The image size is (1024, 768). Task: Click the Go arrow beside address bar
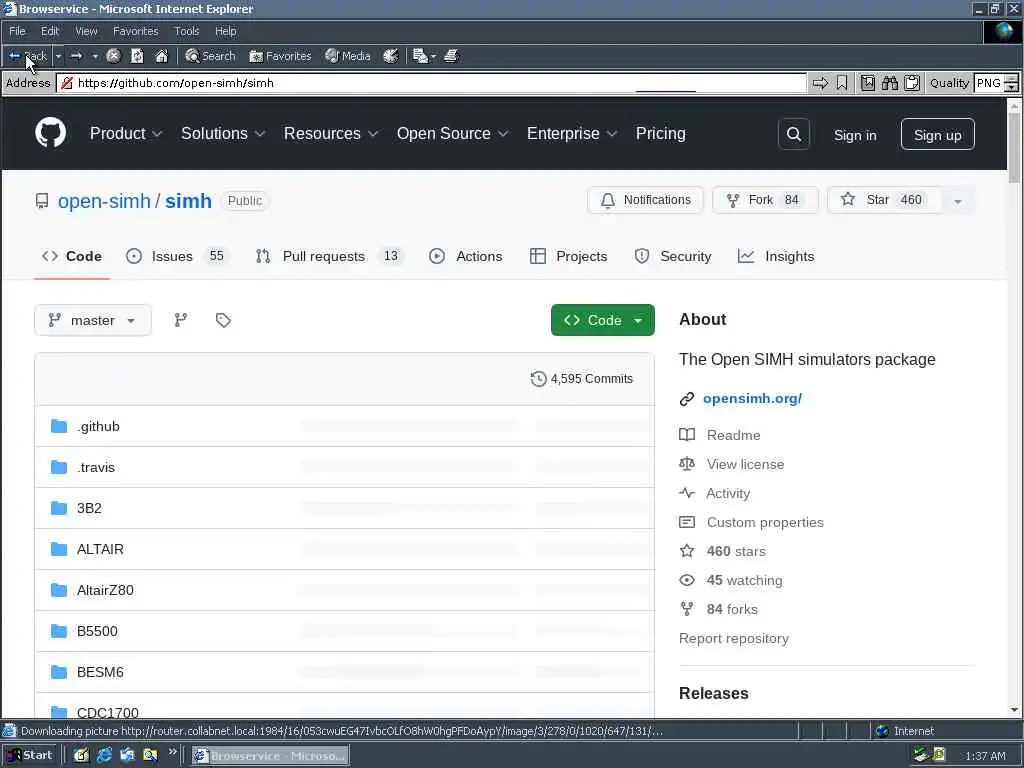pyautogui.click(x=820, y=83)
